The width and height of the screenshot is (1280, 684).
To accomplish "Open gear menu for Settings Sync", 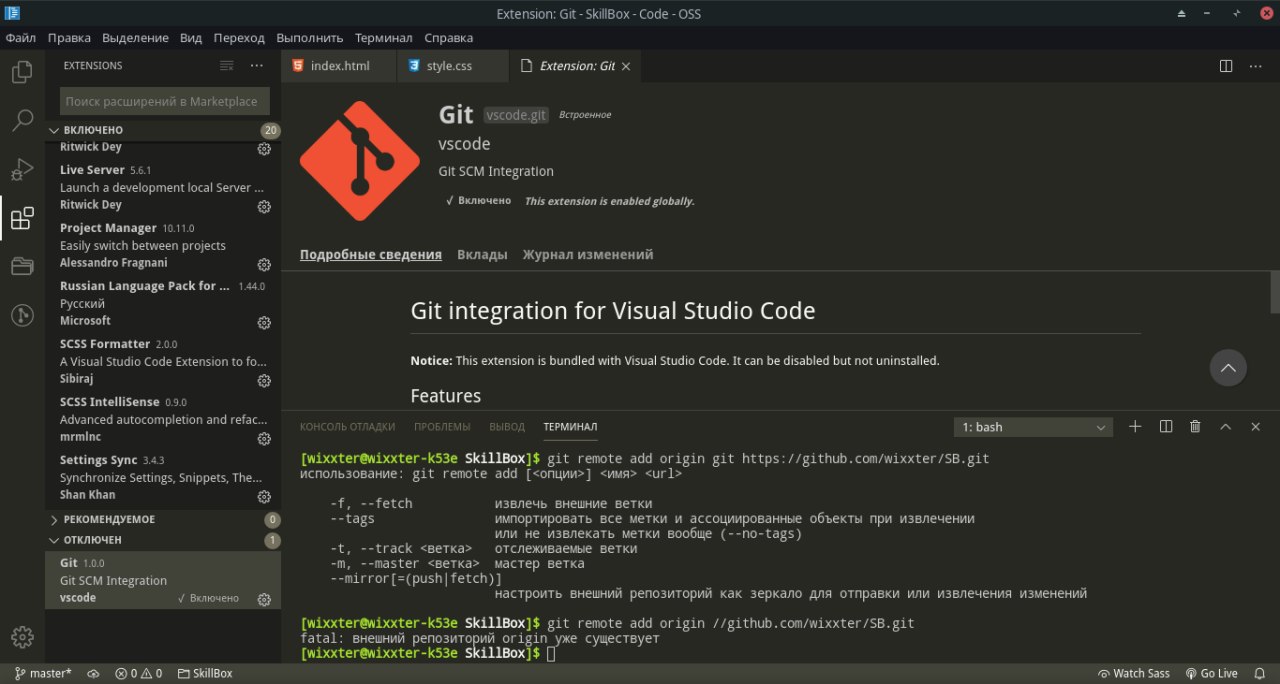I will [264, 497].
